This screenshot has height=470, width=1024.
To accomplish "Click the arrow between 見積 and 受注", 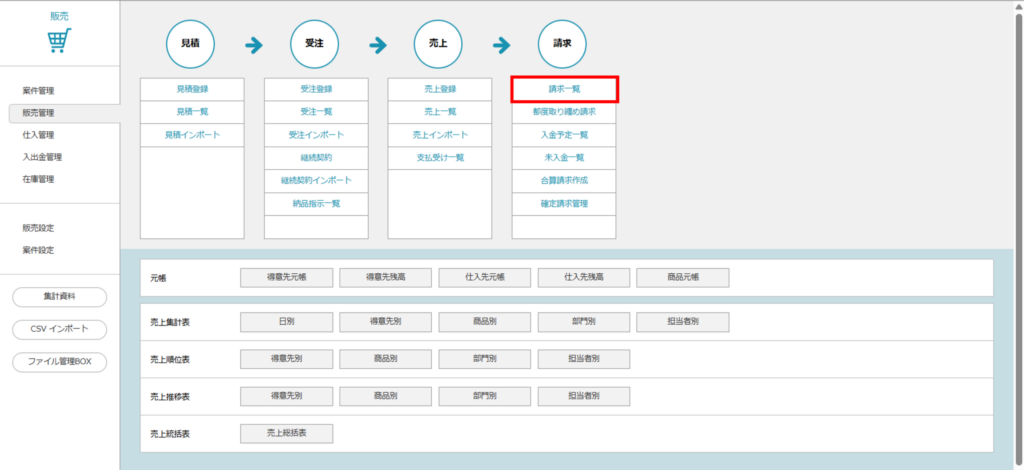I will click(x=253, y=45).
